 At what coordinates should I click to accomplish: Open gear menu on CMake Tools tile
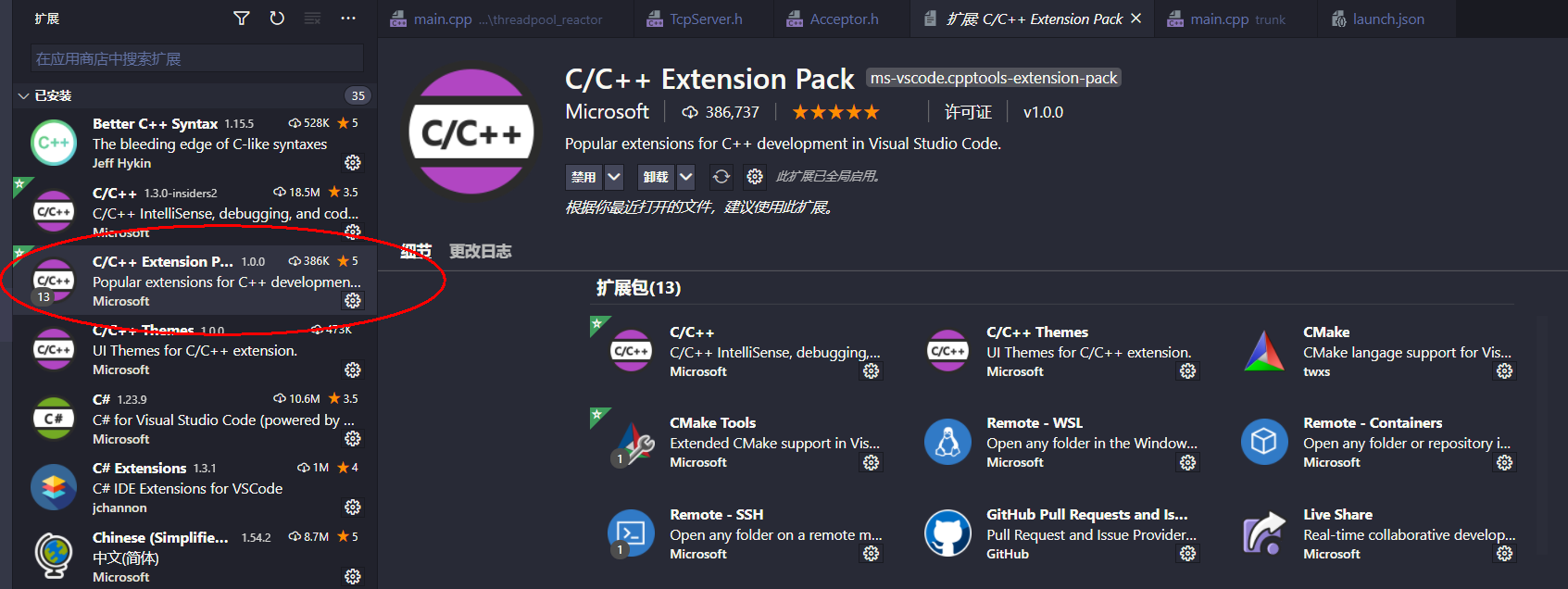pyautogui.click(x=871, y=462)
